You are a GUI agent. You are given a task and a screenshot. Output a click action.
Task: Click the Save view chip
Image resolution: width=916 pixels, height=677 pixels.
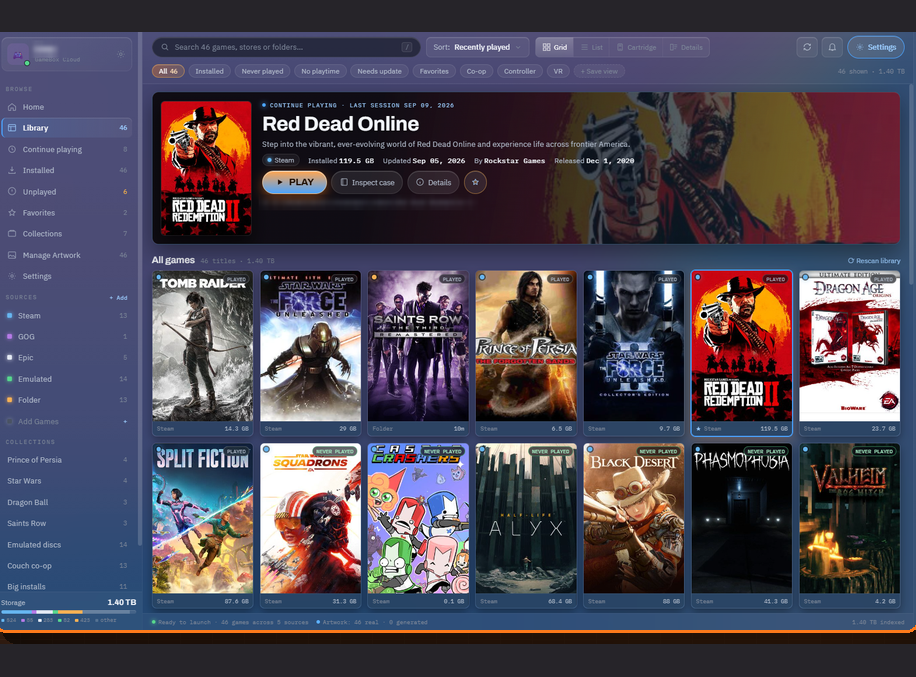(599, 71)
